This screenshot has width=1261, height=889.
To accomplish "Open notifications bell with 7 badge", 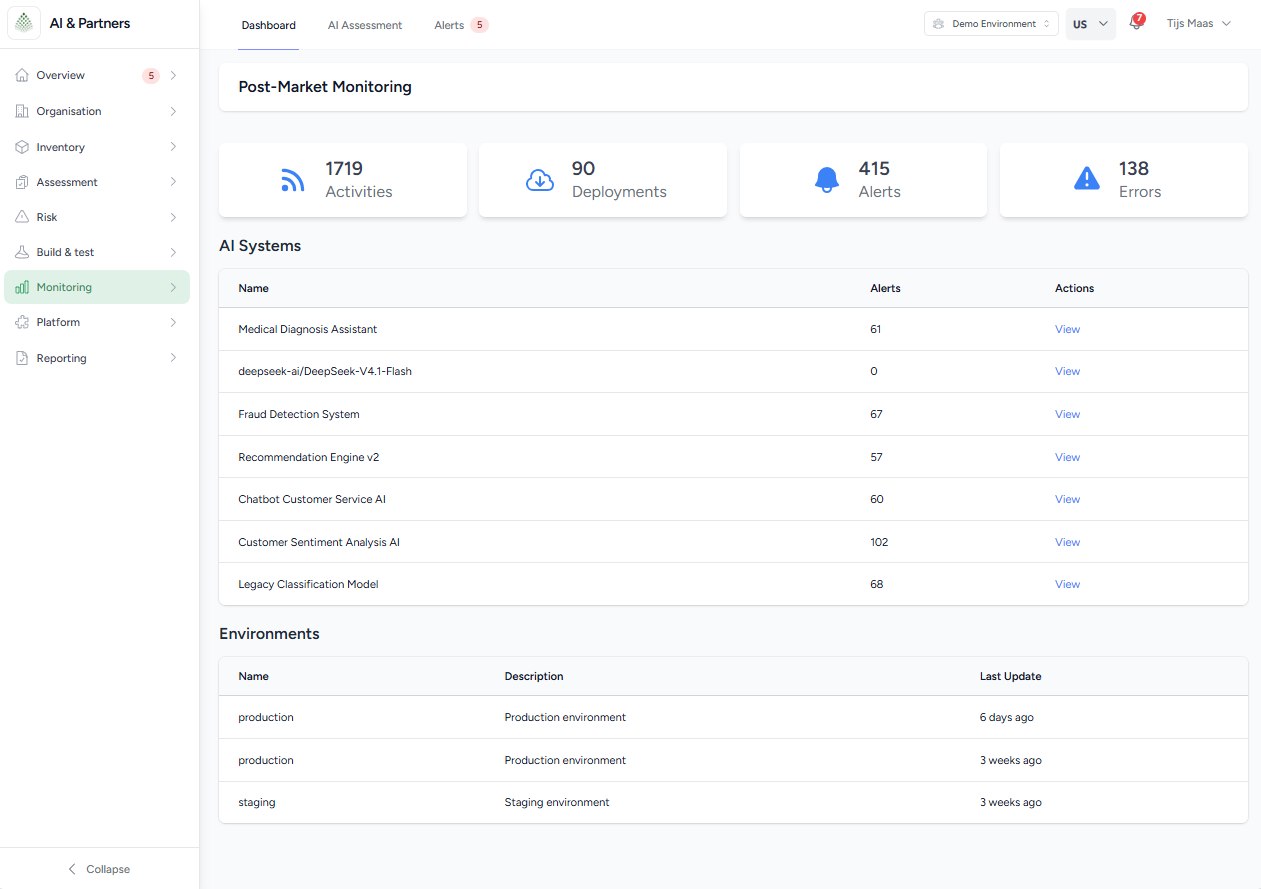I will tap(1136, 23).
